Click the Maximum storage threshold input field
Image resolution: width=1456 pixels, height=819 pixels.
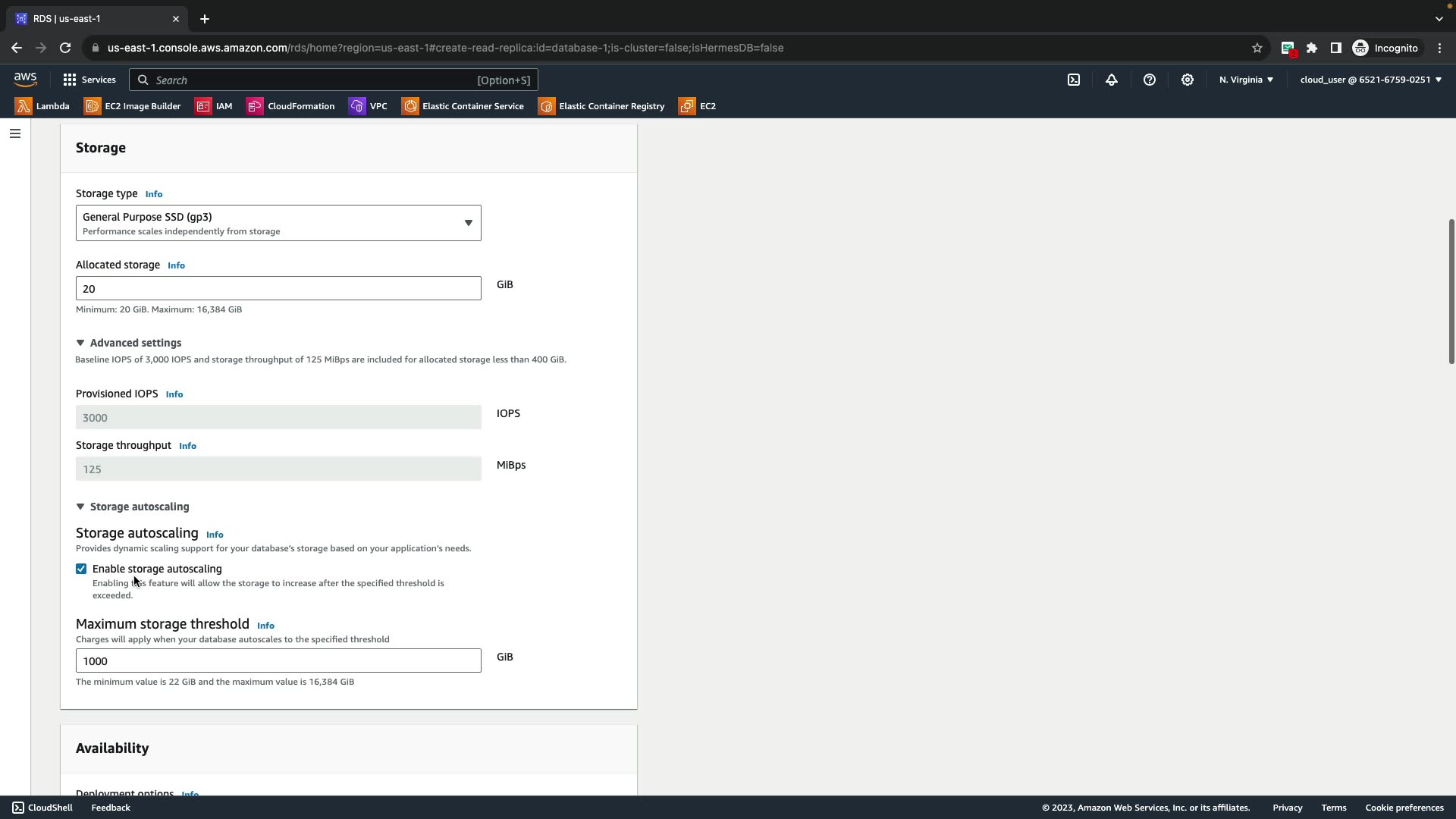(x=278, y=661)
